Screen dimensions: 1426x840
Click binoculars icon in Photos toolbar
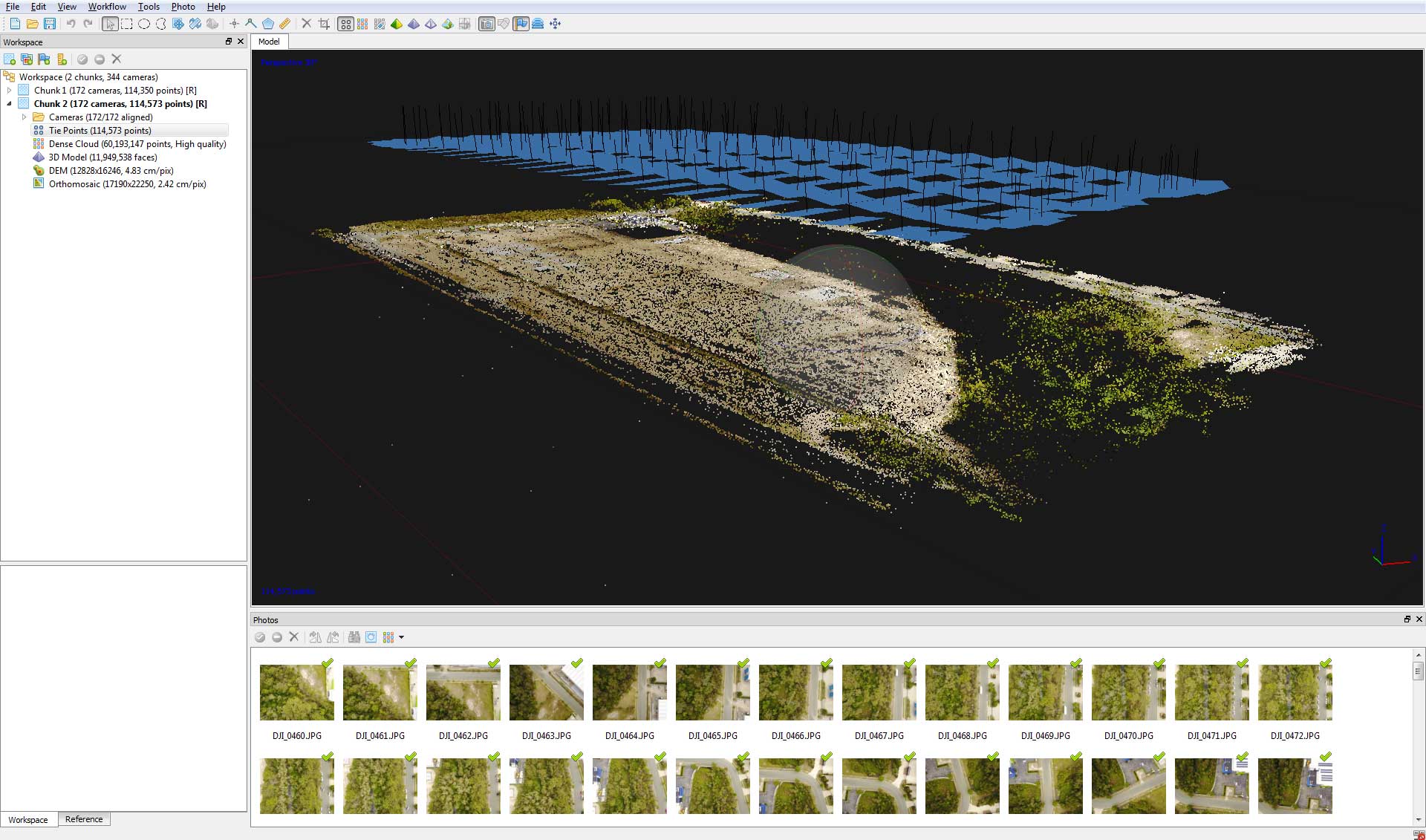(x=354, y=637)
